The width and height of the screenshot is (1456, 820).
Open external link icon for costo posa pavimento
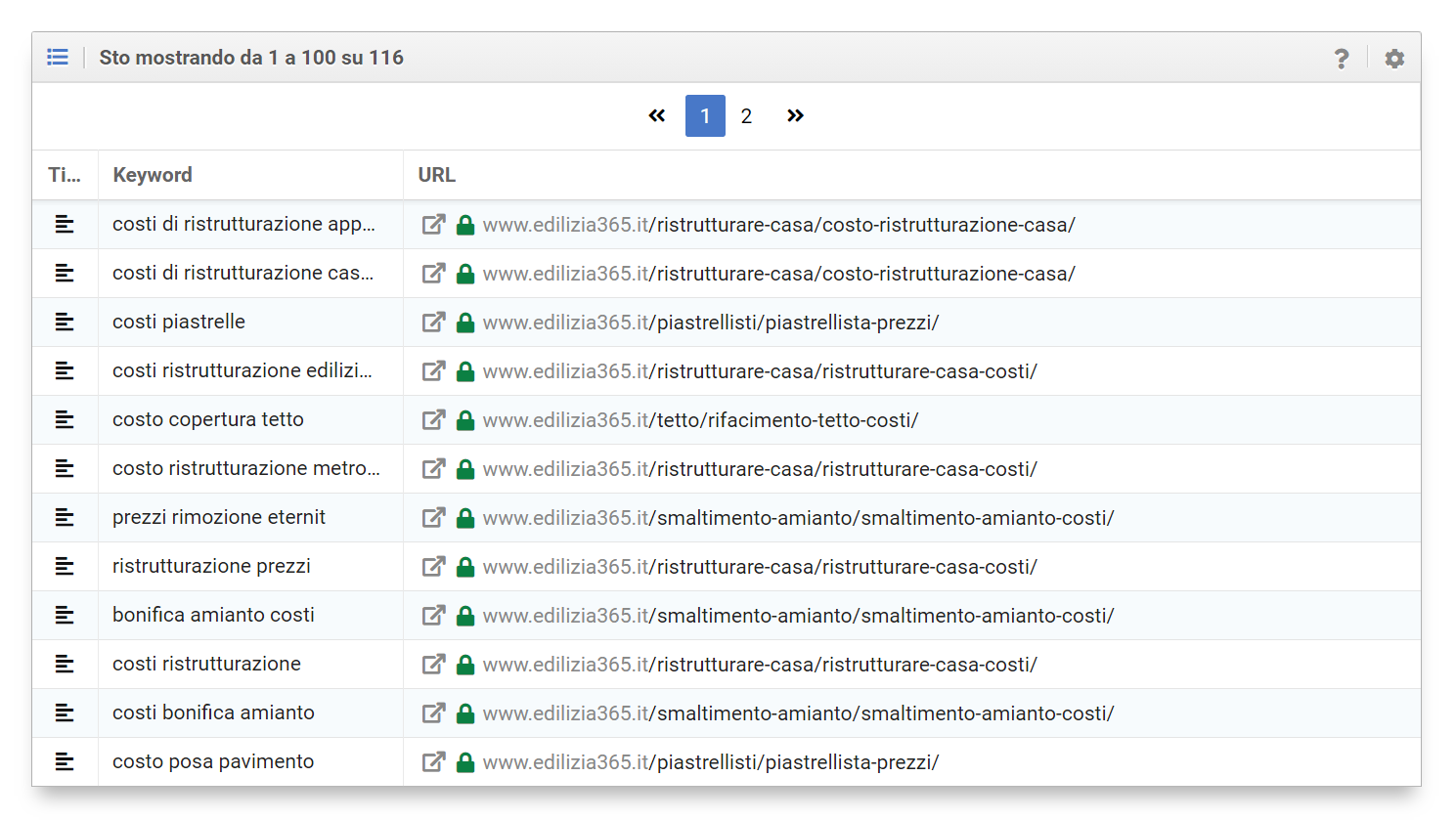pos(433,762)
